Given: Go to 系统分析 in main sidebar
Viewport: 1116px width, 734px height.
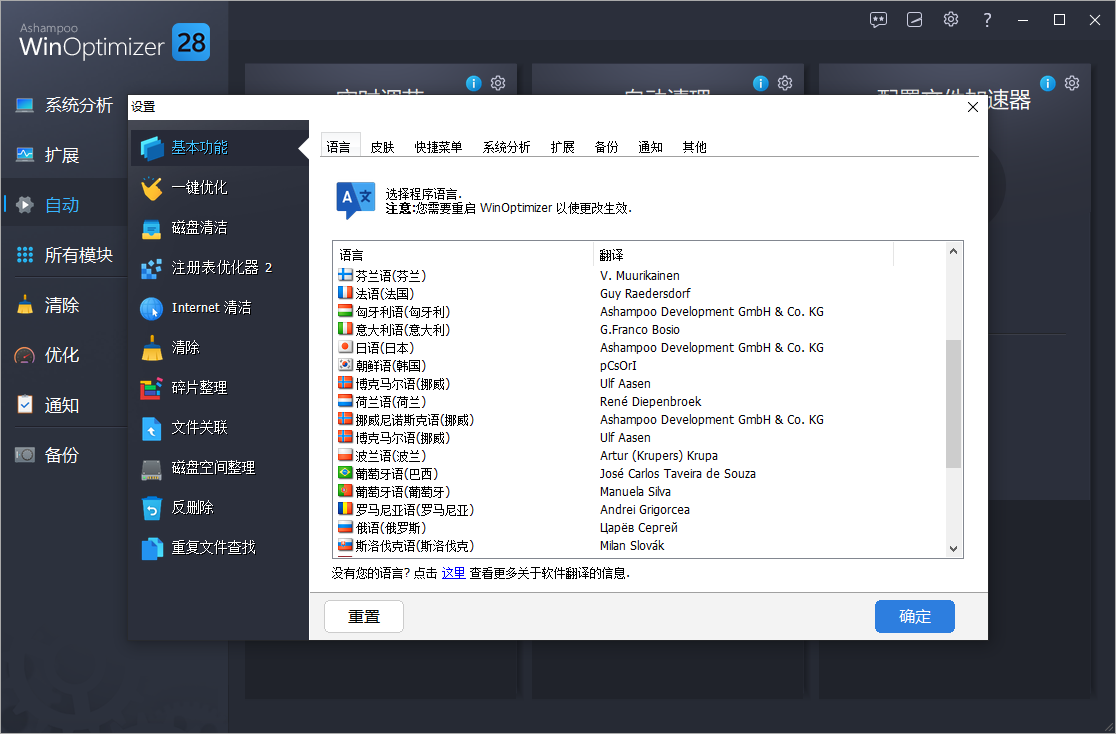Looking at the screenshot, I should coord(64,105).
